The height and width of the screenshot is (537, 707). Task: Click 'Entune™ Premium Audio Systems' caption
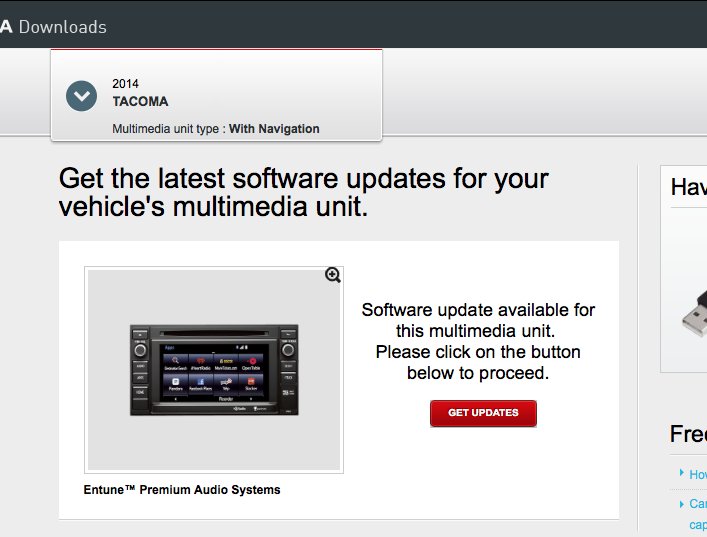click(x=182, y=490)
